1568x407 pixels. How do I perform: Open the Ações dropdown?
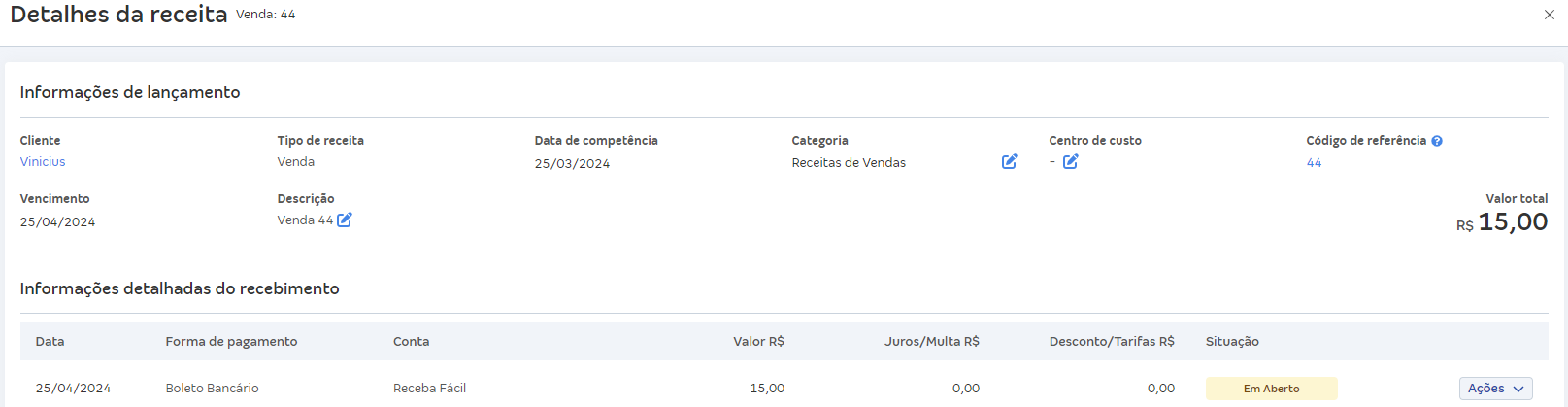[x=1495, y=389]
